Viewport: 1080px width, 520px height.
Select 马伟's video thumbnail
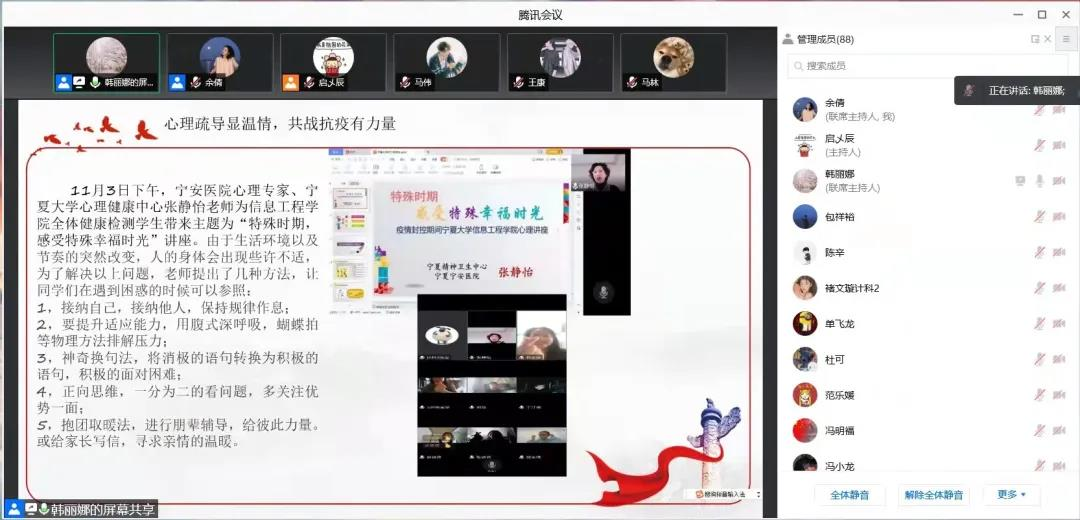click(x=446, y=63)
